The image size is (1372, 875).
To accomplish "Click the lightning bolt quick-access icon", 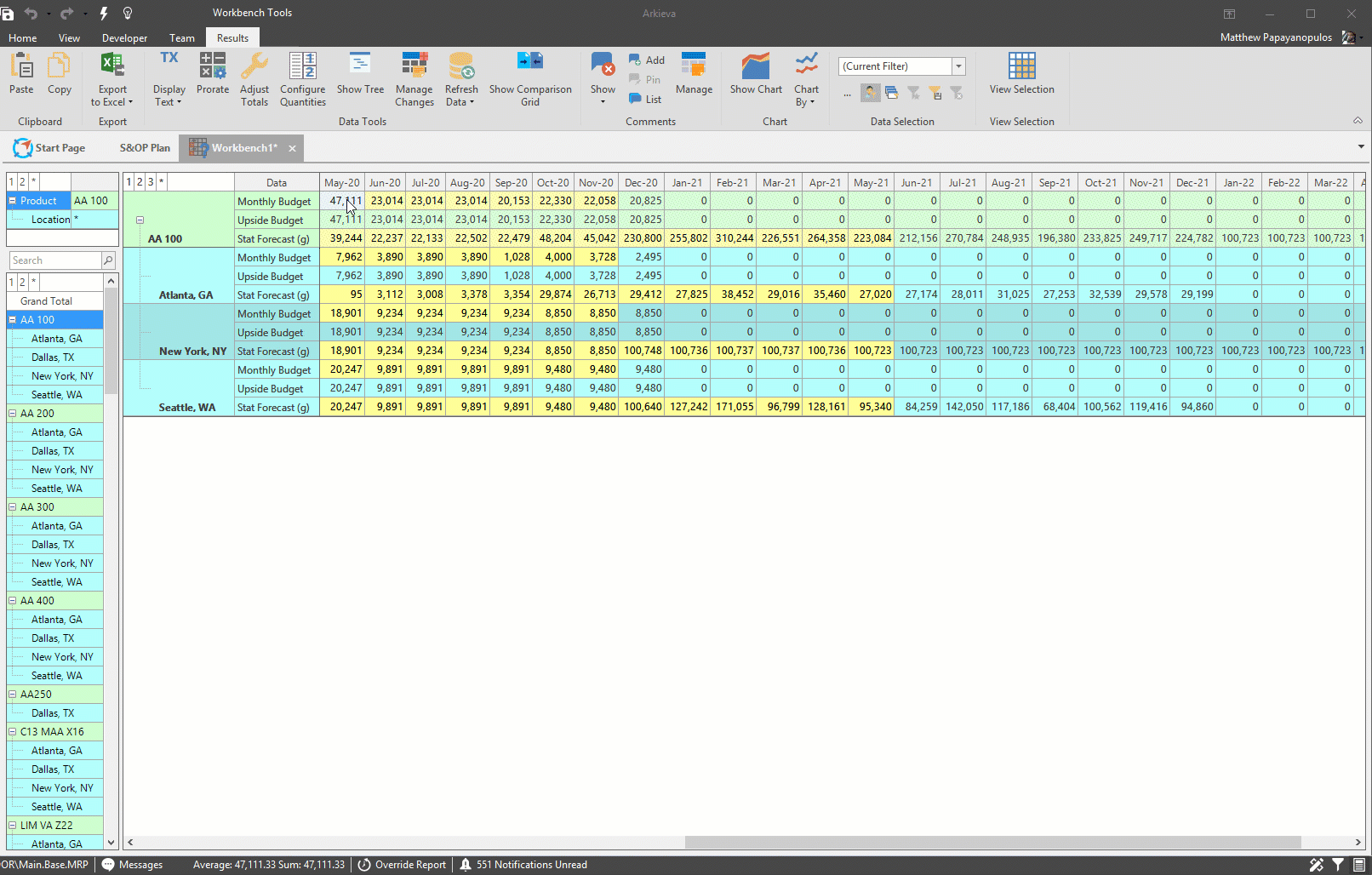I will click(104, 14).
